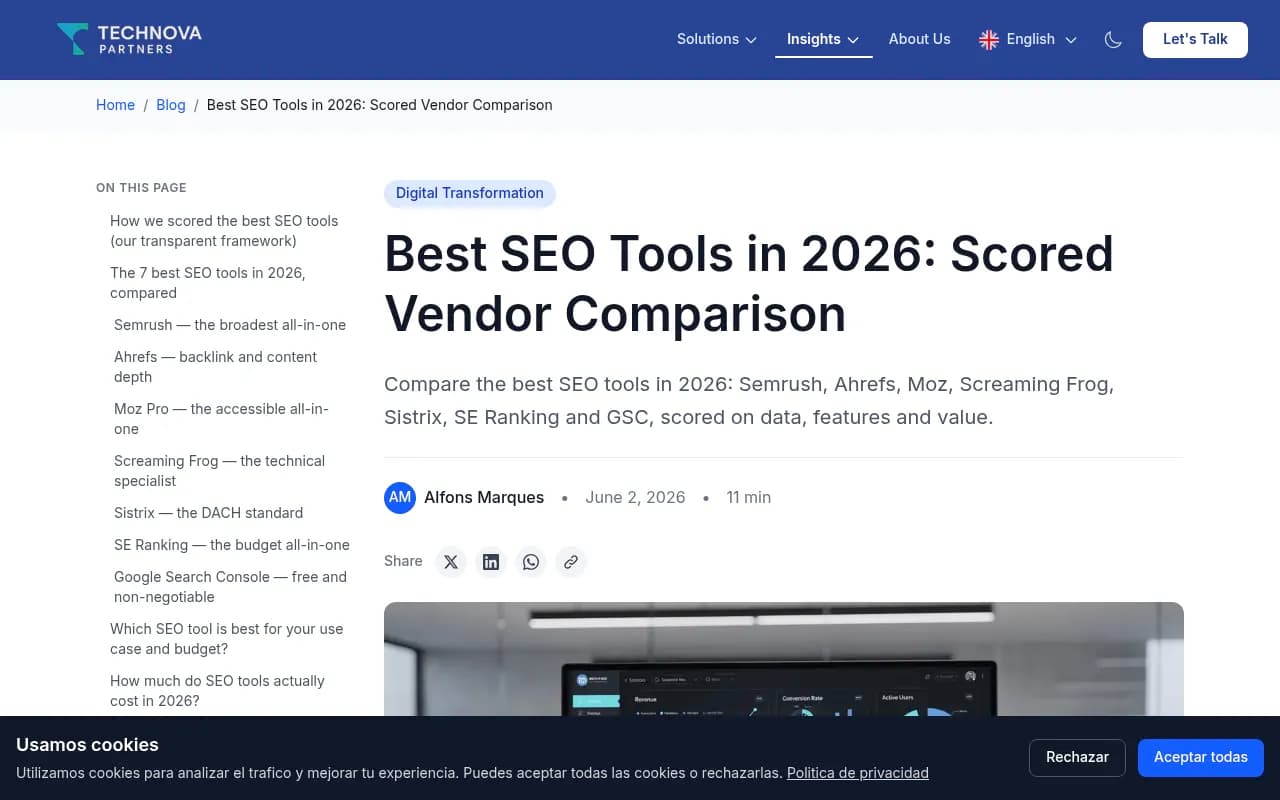The height and width of the screenshot is (800, 1280).
Task: Jump to Sistrix DACH standard section
Action: [208, 513]
